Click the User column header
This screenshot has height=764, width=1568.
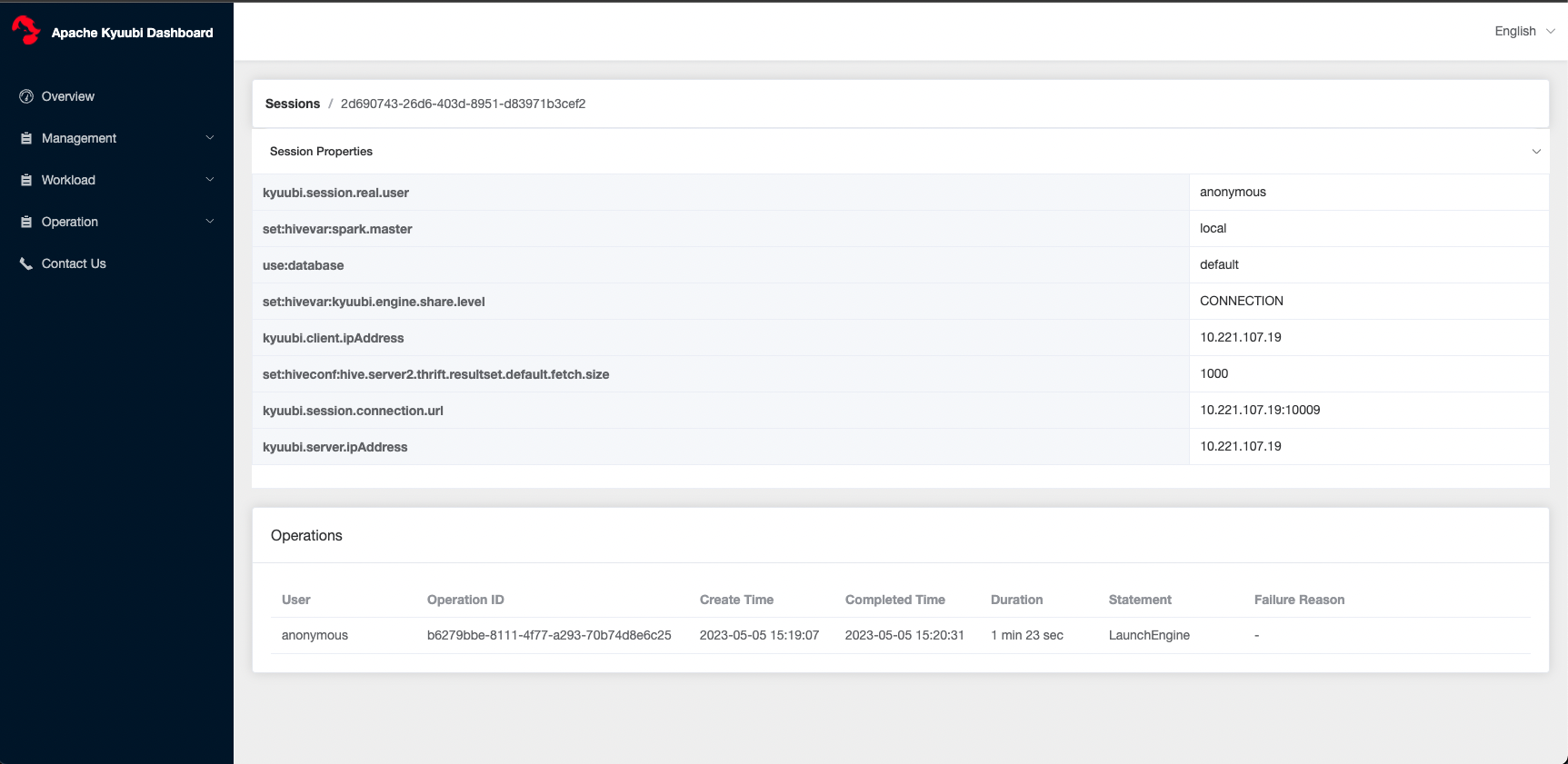tap(295, 600)
